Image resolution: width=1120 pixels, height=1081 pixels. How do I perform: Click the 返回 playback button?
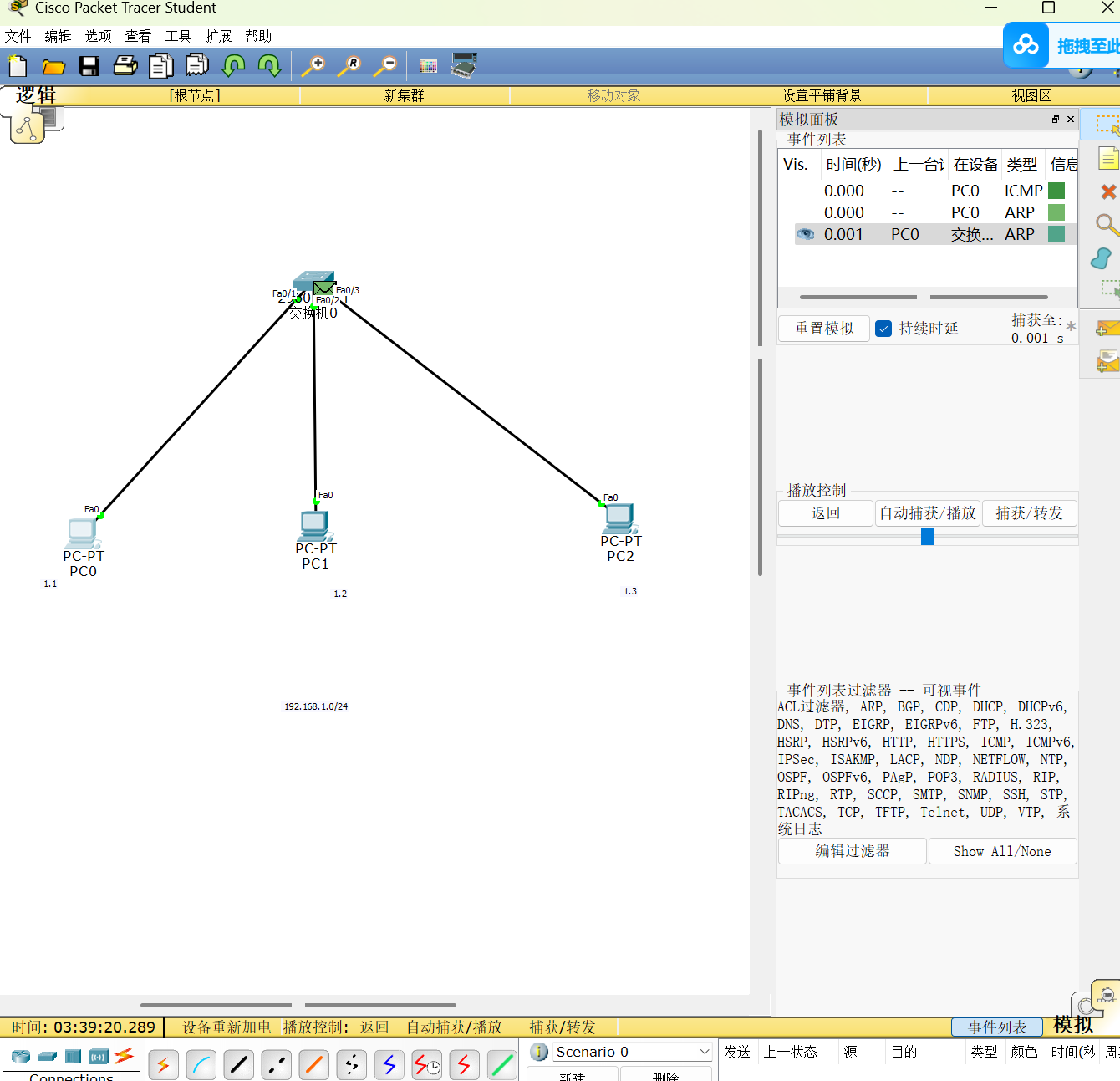tap(826, 513)
